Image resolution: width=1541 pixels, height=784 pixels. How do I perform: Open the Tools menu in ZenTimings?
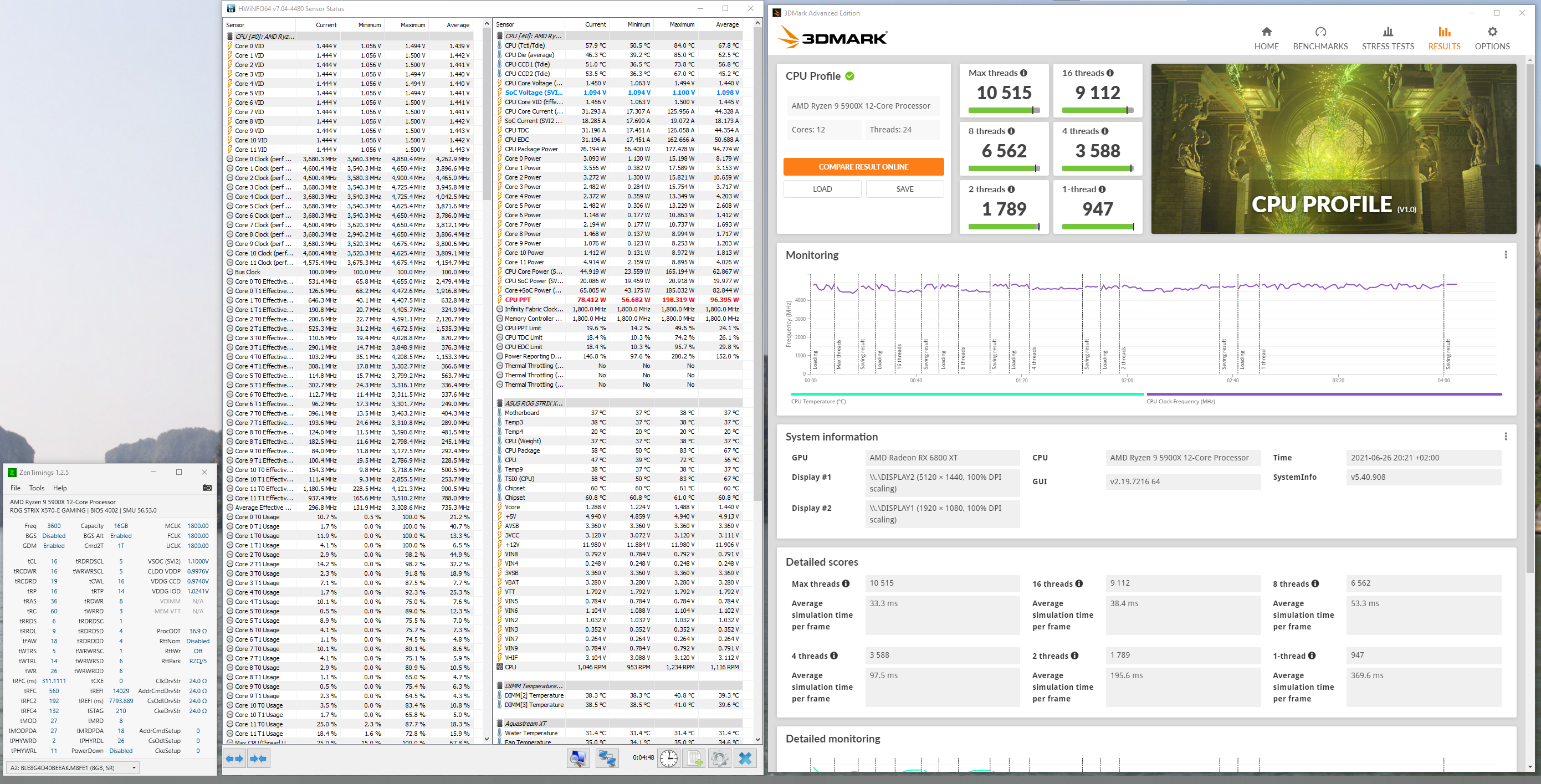pos(37,488)
